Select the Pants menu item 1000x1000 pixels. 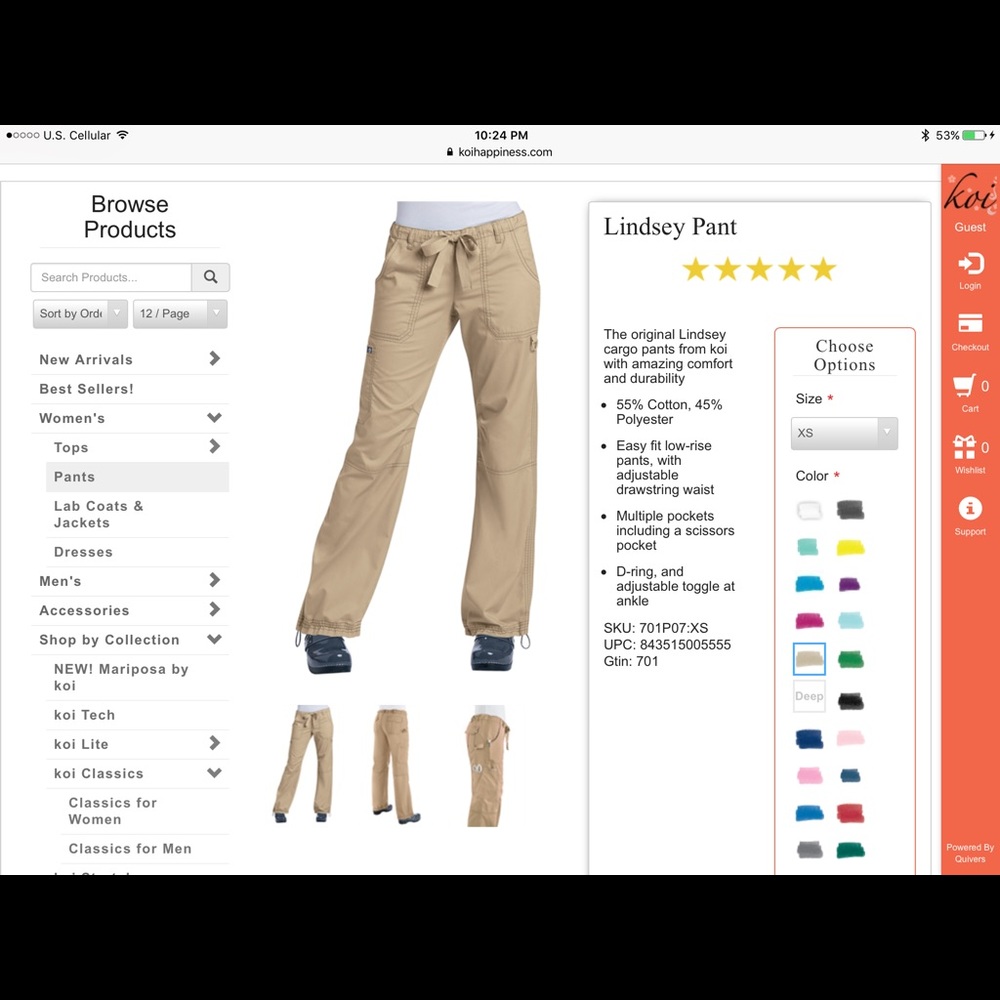(137, 477)
